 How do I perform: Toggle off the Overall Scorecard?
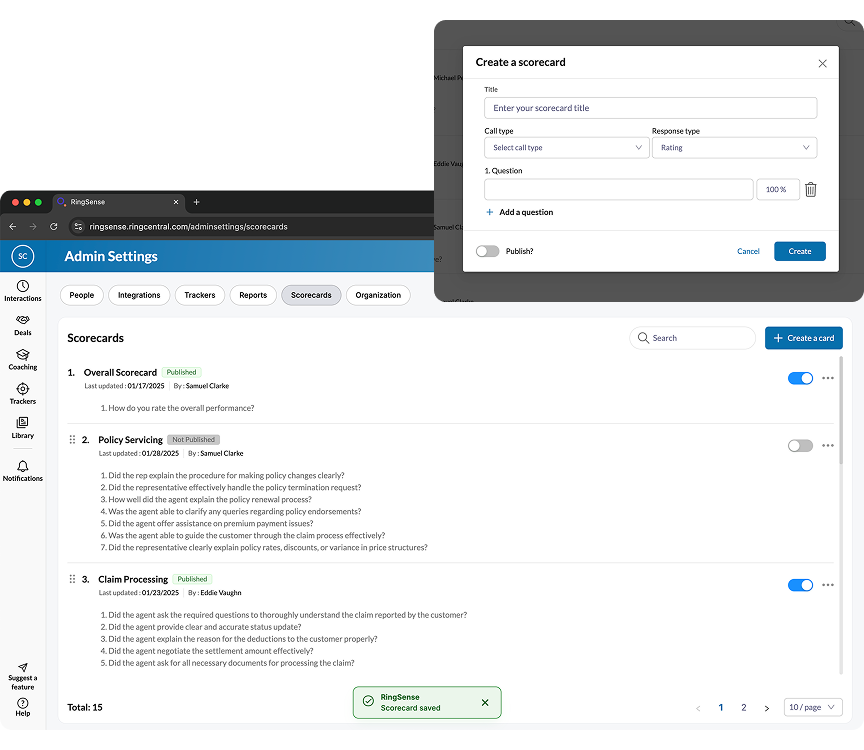[799, 378]
